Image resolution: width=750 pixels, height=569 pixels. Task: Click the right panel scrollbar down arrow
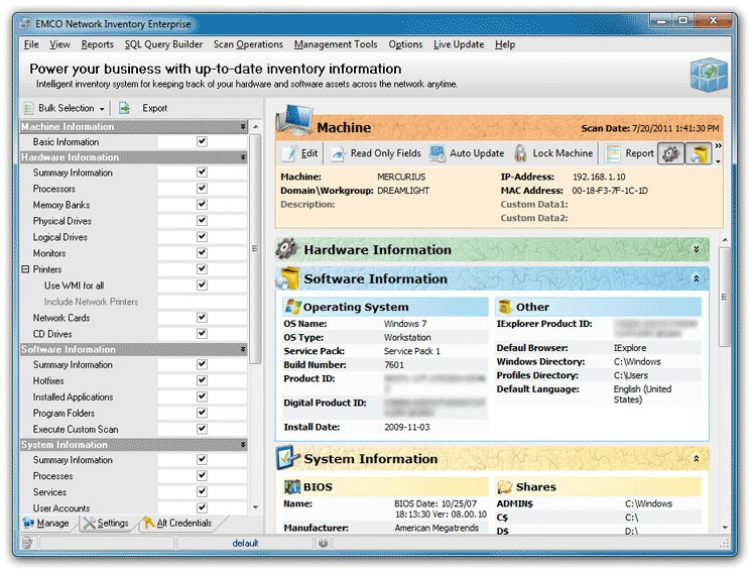pyautogui.click(x=725, y=527)
